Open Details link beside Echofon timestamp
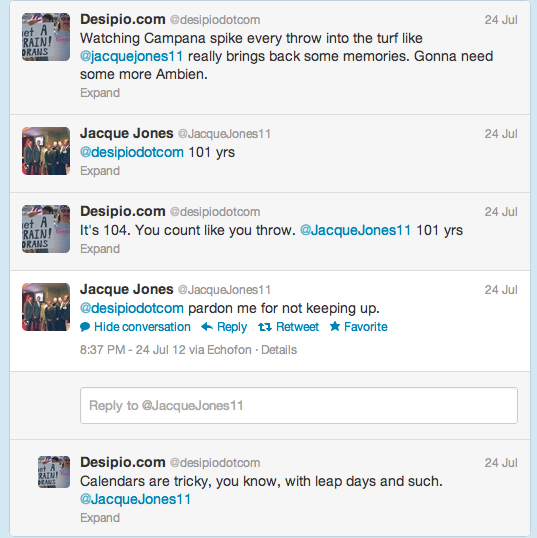Image resolution: width=537 pixels, height=538 pixels. pyautogui.click(x=279, y=350)
